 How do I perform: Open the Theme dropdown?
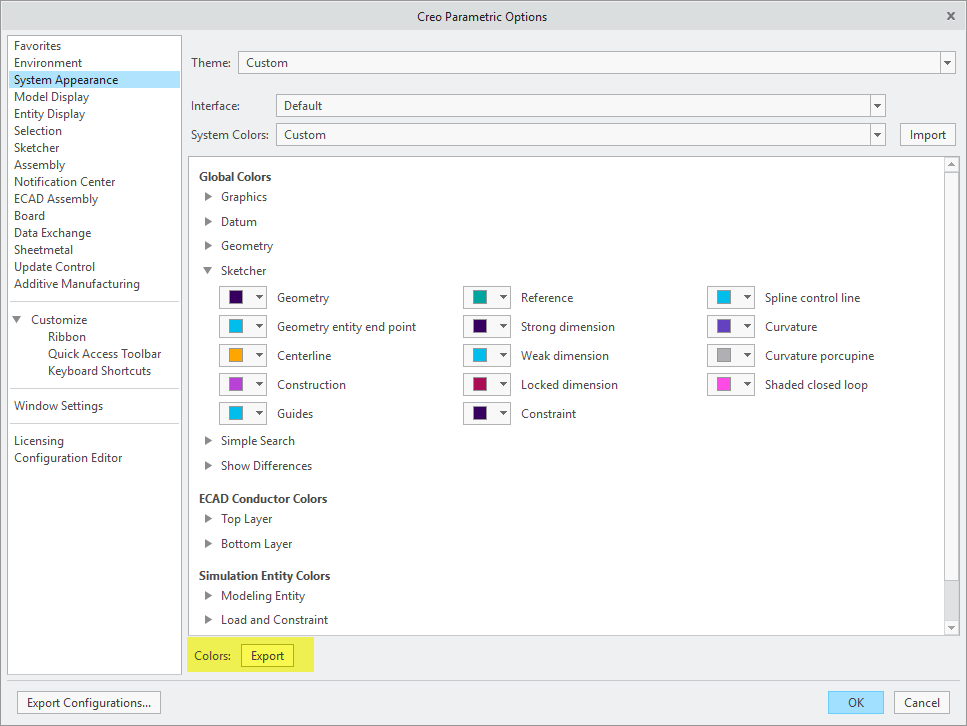(947, 63)
